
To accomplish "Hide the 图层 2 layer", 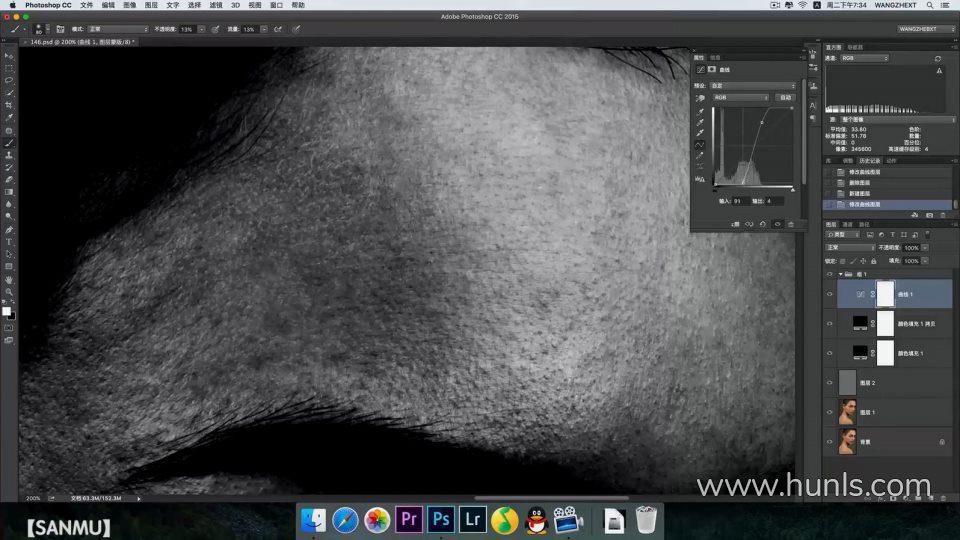I will pos(829,382).
